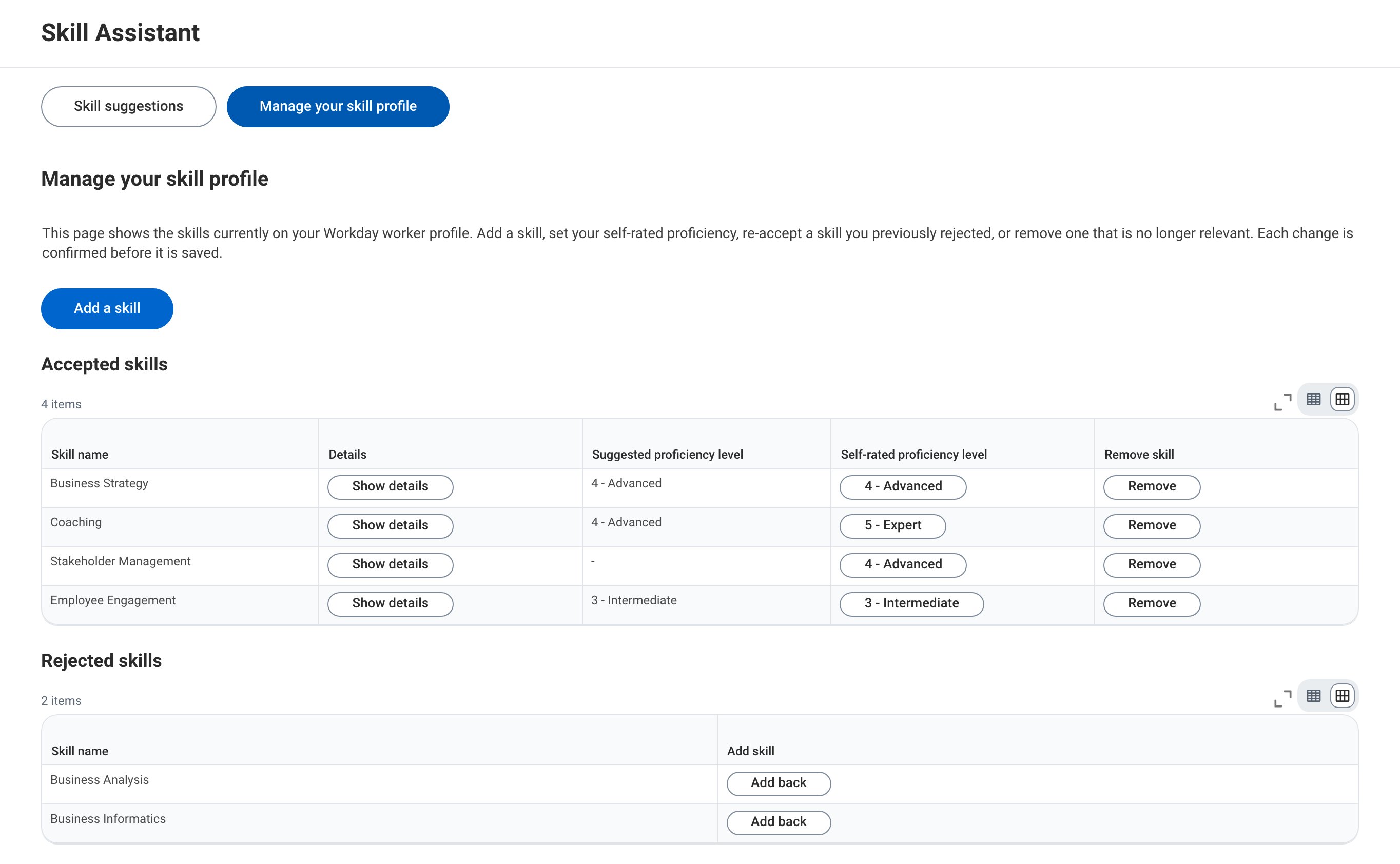Viewport: 1400px width, 864px height.
Task: Switch Accepted skills to compact table view
Action: click(1314, 400)
